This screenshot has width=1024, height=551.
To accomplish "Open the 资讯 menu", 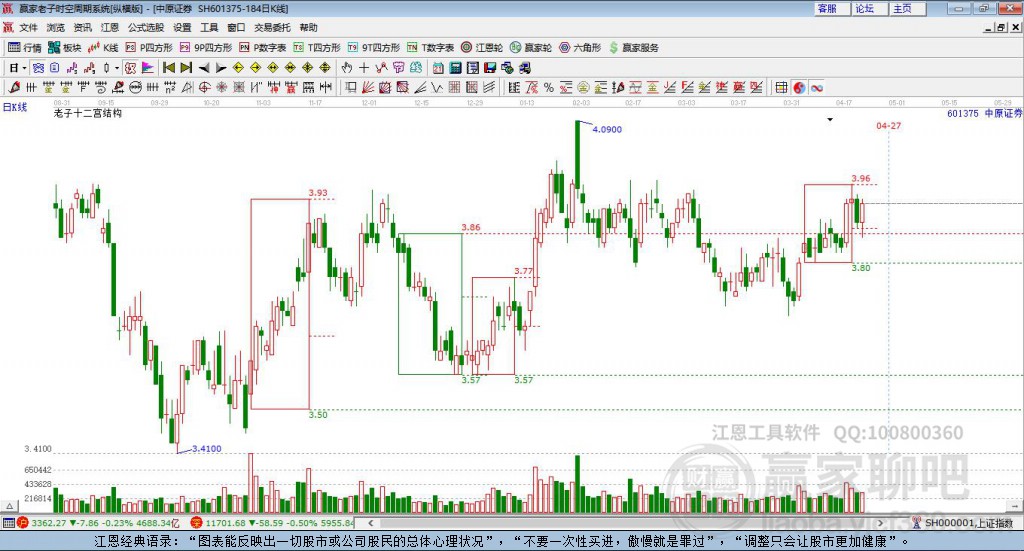I will click(82, 27).
